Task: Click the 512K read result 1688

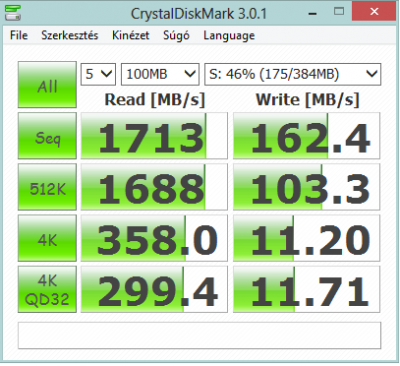Action: (154, 187)
